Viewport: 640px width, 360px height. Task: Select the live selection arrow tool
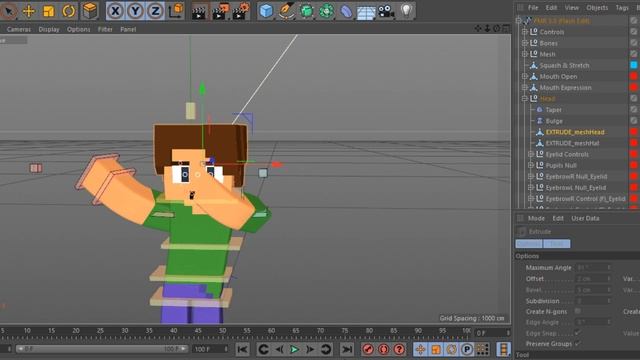[x=8, y=11]
